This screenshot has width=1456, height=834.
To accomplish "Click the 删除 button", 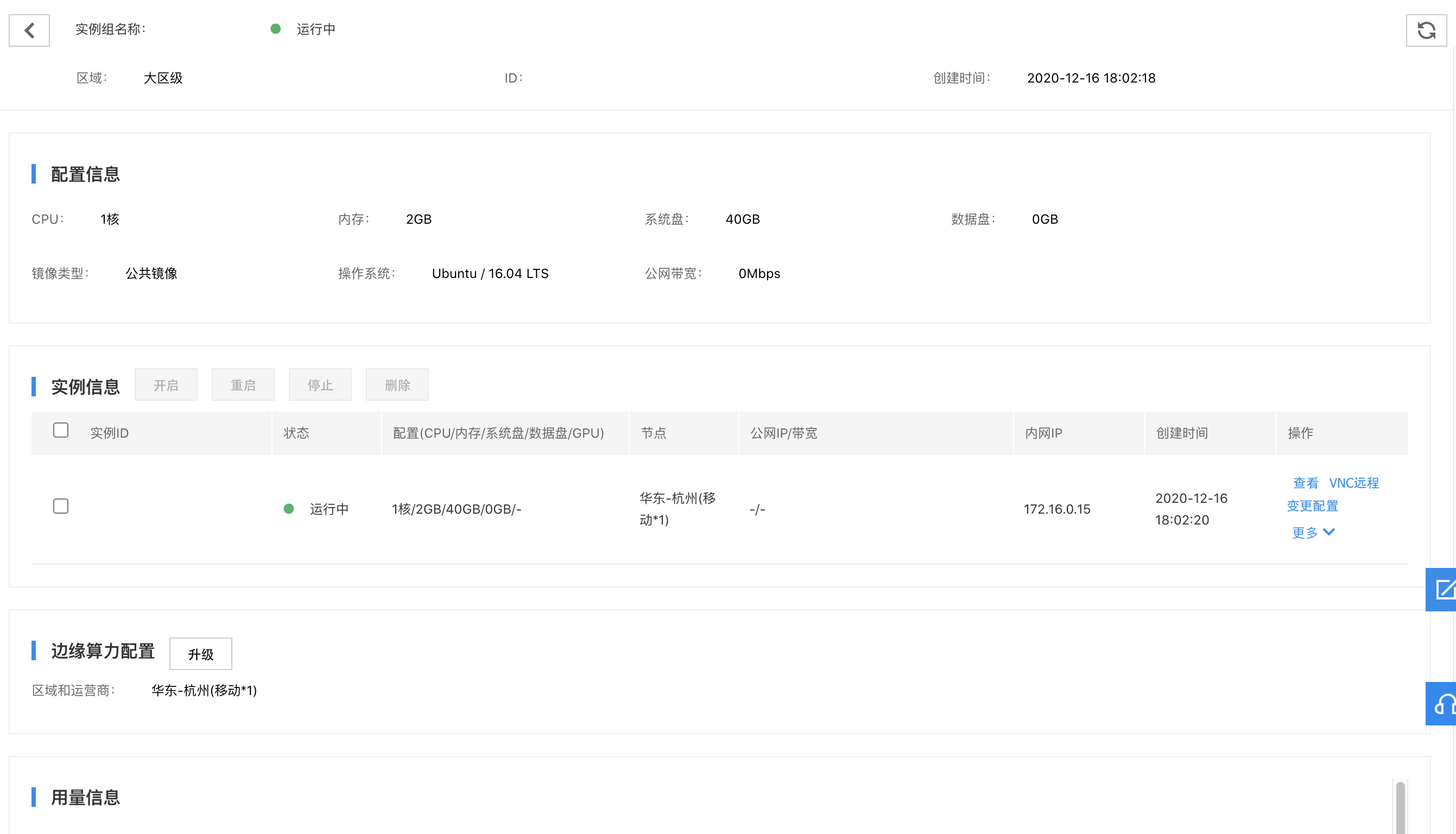I will (x=397, y=385).
